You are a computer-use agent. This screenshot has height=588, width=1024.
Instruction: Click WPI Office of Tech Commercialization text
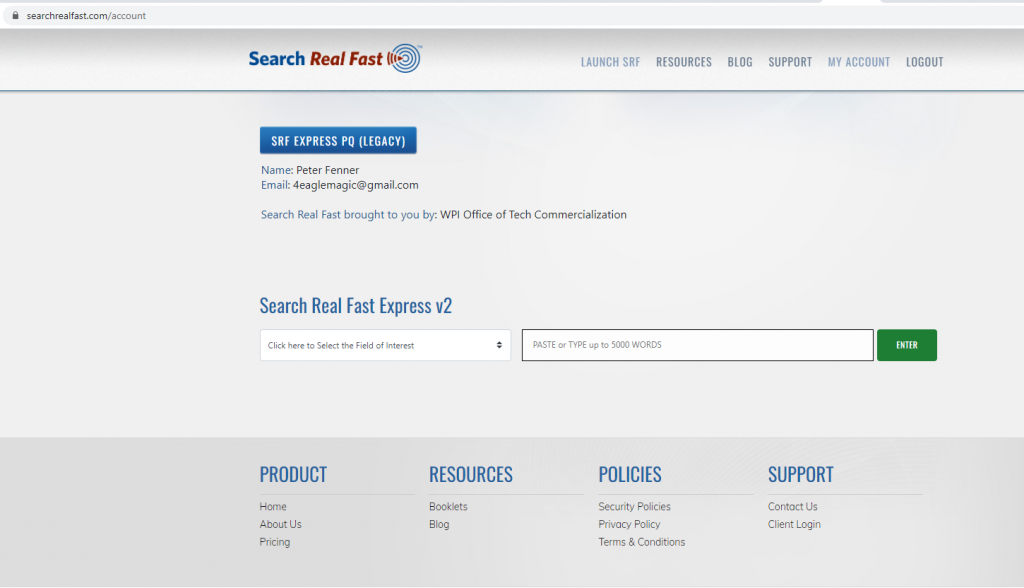pyautogui.click(x=533, y=214)
